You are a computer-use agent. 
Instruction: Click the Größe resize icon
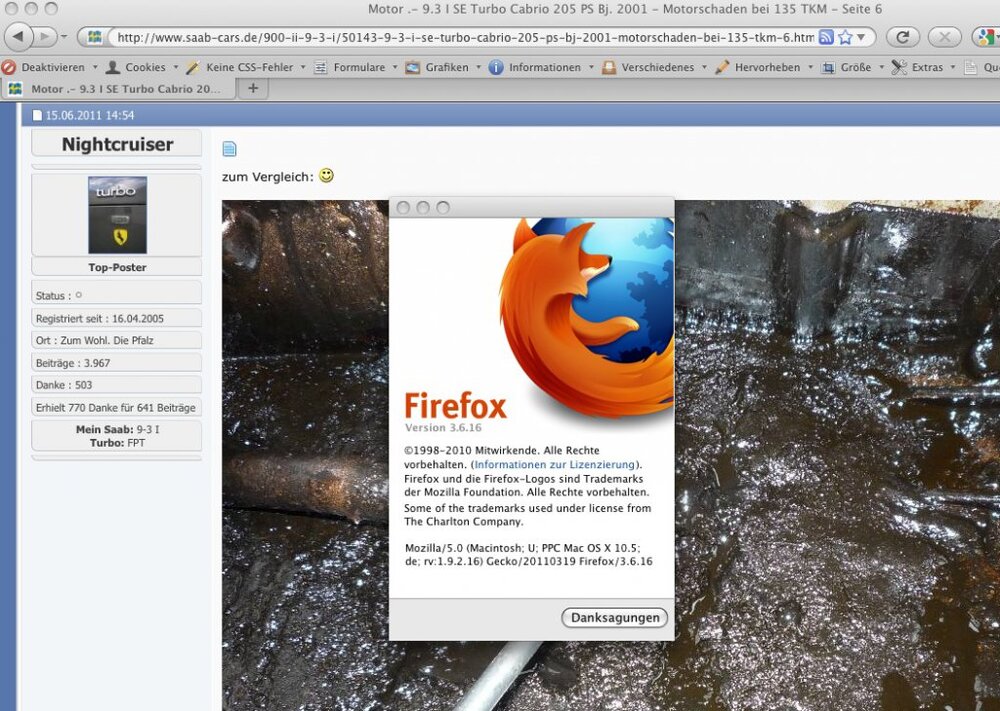coord(828,67)
